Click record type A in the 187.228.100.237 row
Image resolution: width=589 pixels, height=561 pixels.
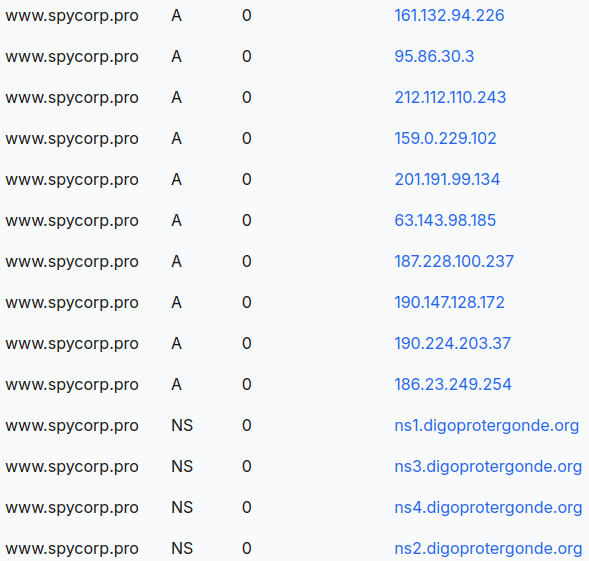pos(177,261)
